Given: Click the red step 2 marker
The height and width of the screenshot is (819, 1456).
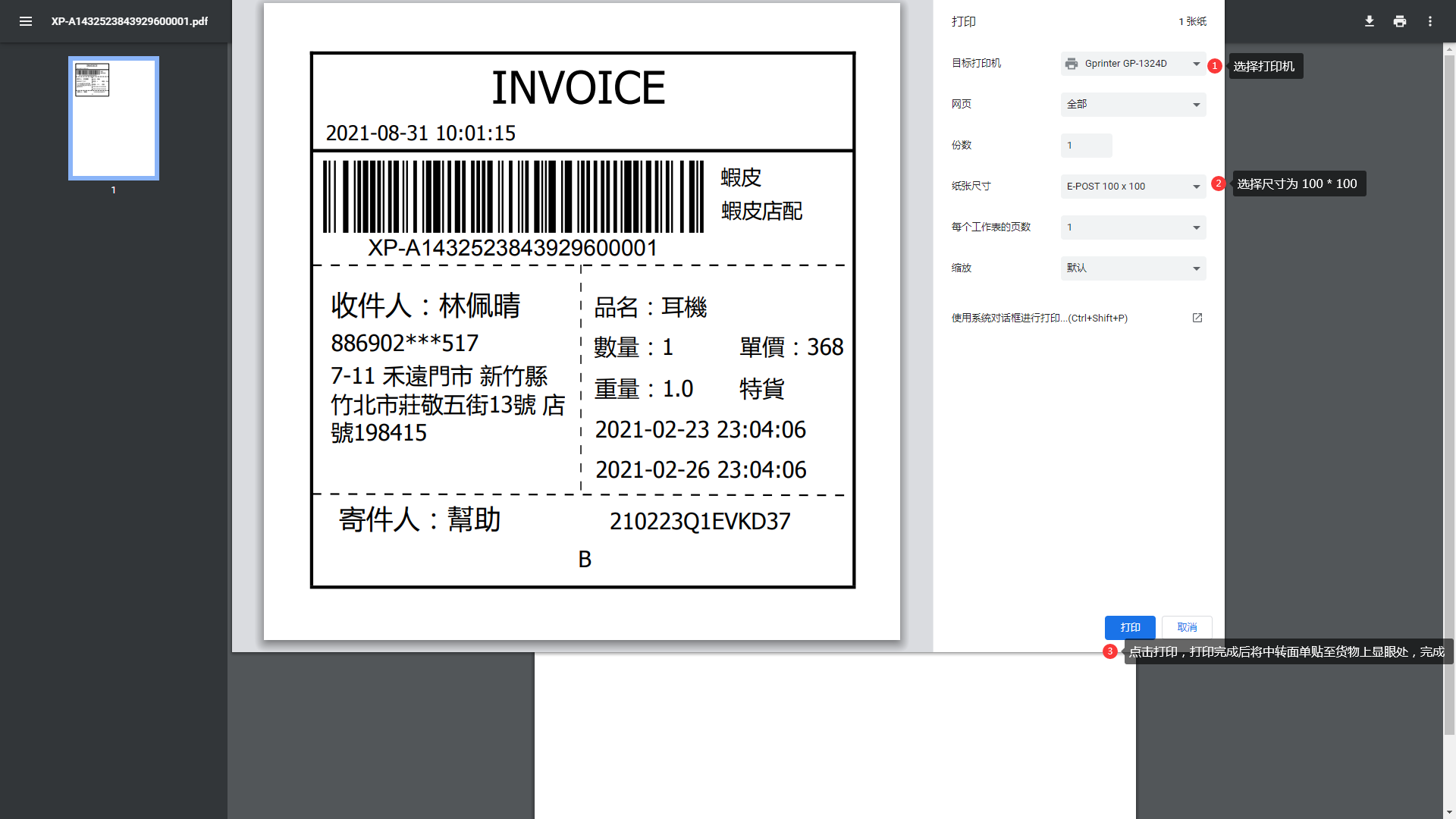Looking at the screenshot, I should pyautogui.click(x=1219, y=184).
